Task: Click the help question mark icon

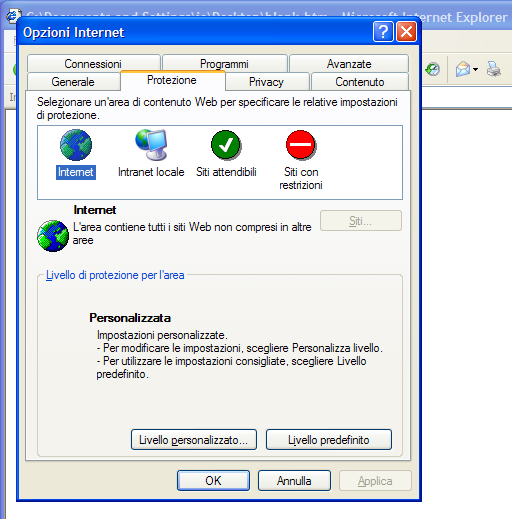Action: point(383,32)
